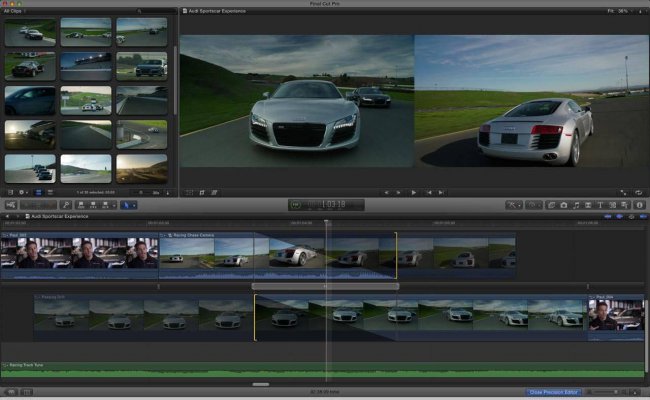Open the Effects browser icon
Screen dimensions: 650x400
click(551, 205)
